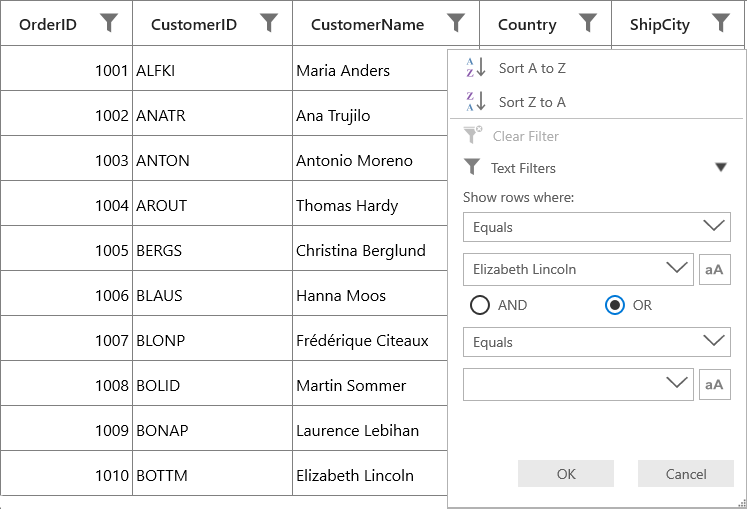Dismiss the filter popup with Cancel

tap(686, 474)
